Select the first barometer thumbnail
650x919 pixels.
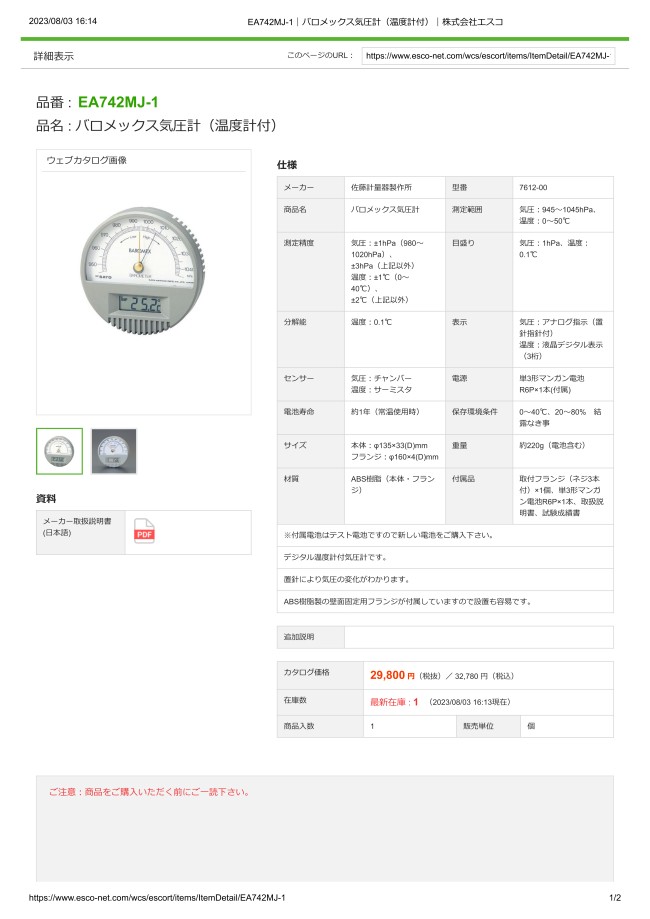point(60,451)
